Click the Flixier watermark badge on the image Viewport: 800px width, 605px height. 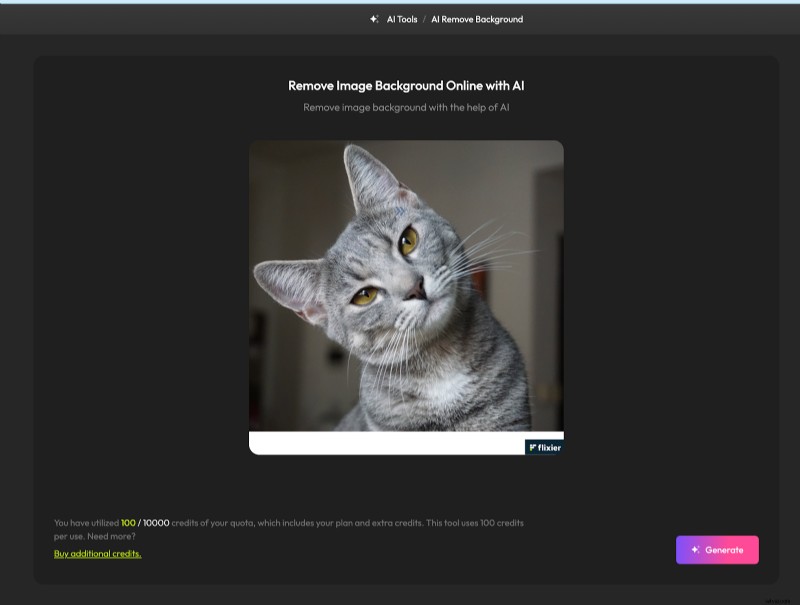click(x=543, y=447)
